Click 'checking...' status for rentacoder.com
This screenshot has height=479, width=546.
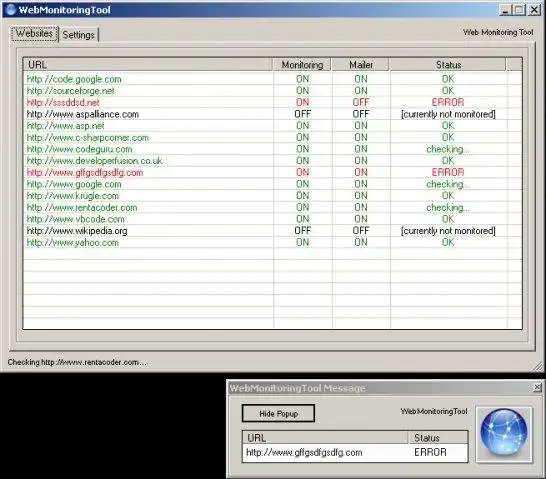pos(448,207)
